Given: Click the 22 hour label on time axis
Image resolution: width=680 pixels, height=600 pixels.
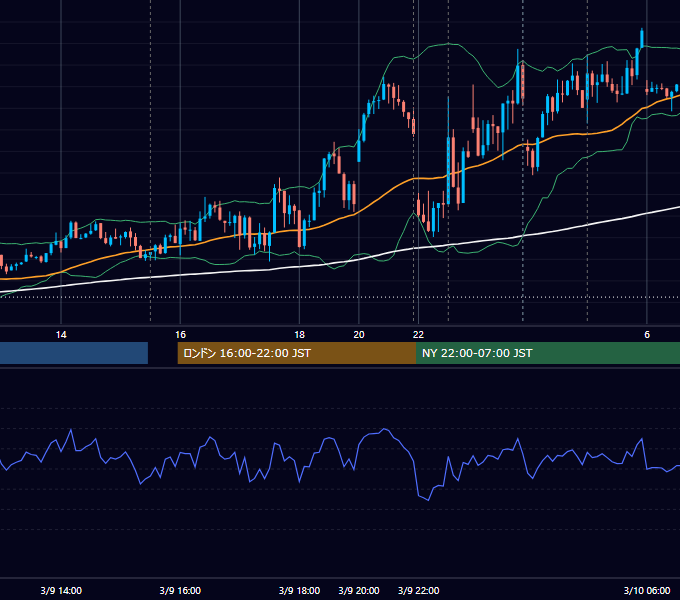Looking at the screenshot, I should 418,335.
